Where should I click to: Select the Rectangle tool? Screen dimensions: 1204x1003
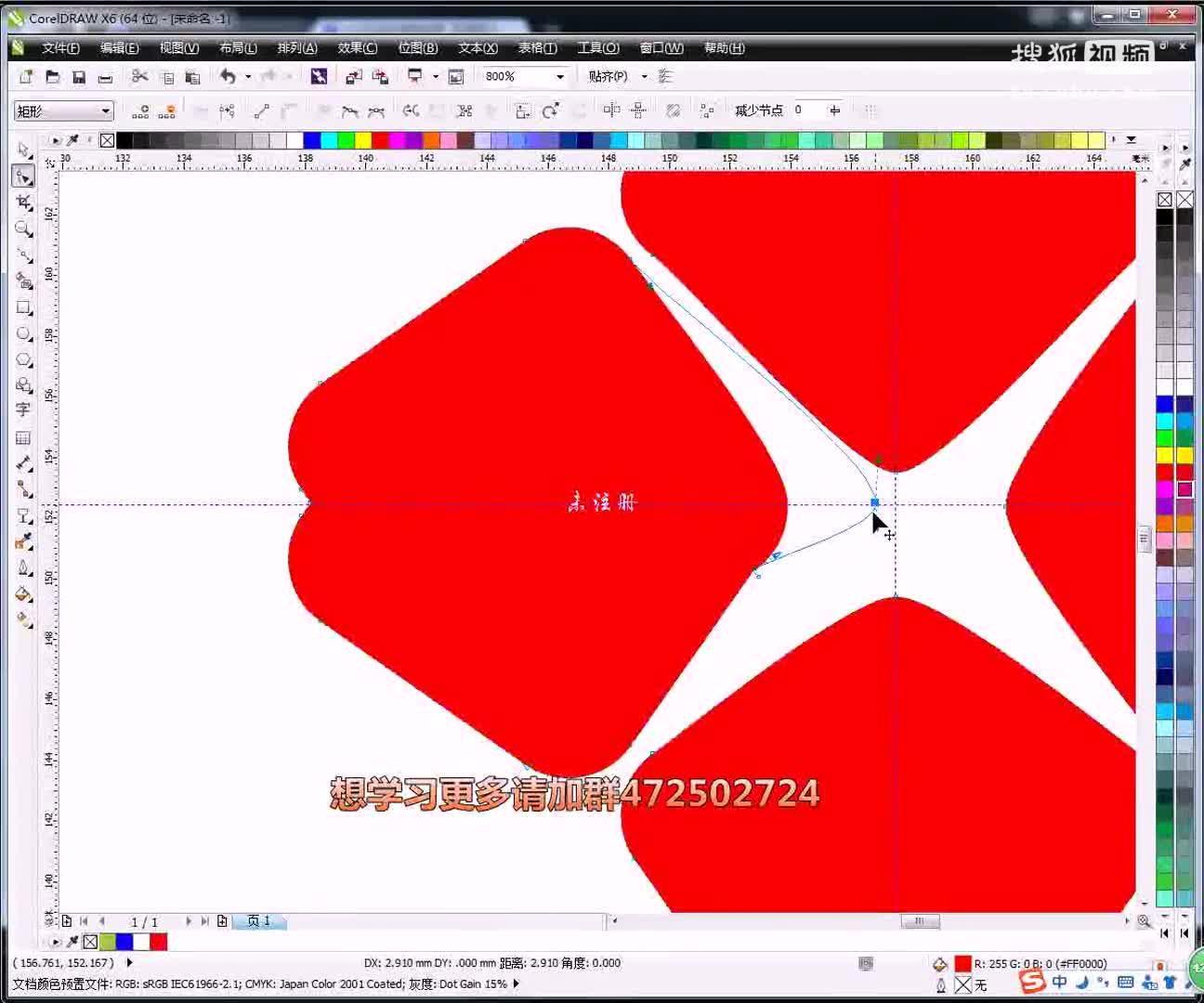24,307
